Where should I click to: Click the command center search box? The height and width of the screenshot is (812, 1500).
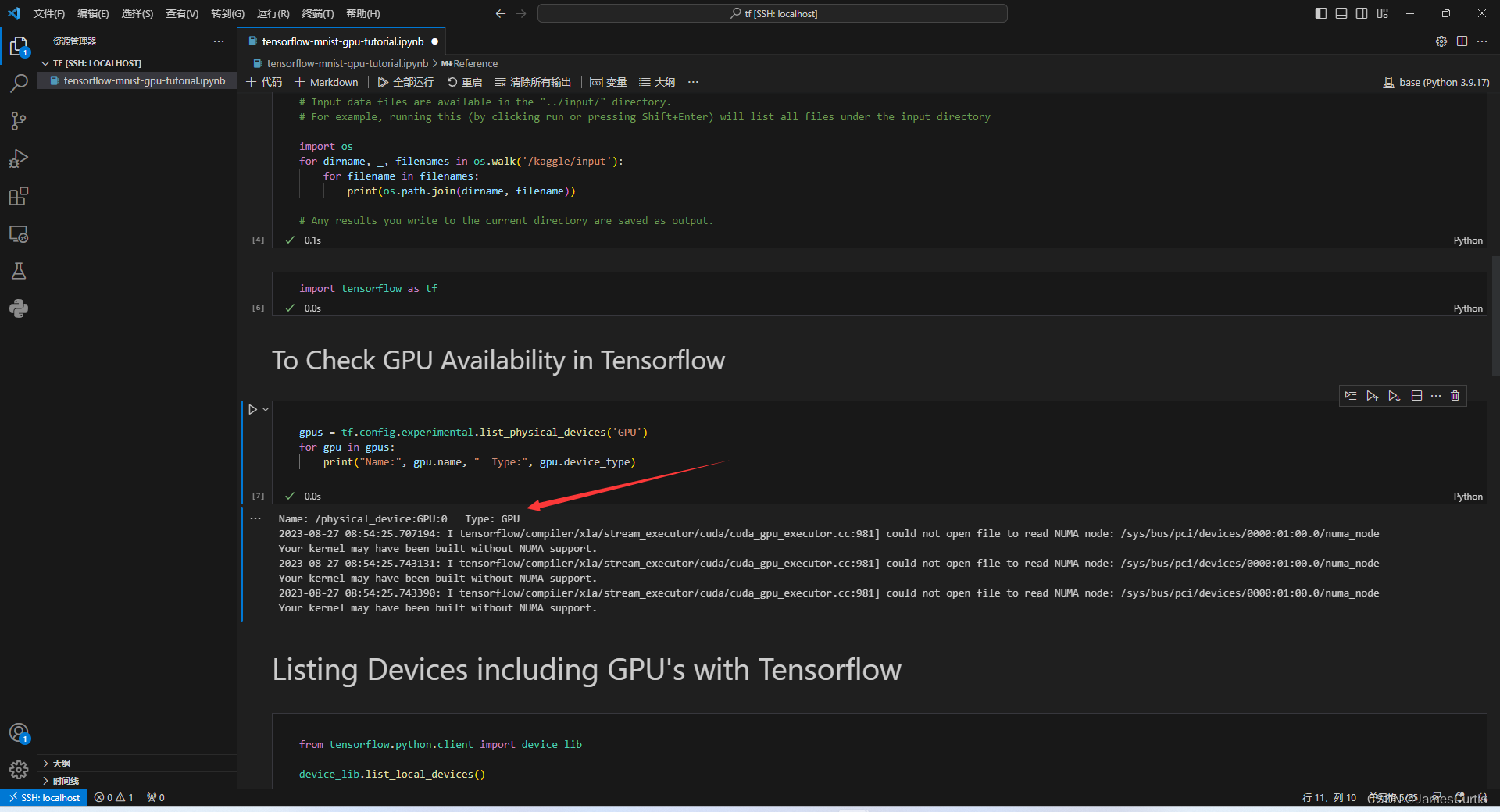(773, 13)
